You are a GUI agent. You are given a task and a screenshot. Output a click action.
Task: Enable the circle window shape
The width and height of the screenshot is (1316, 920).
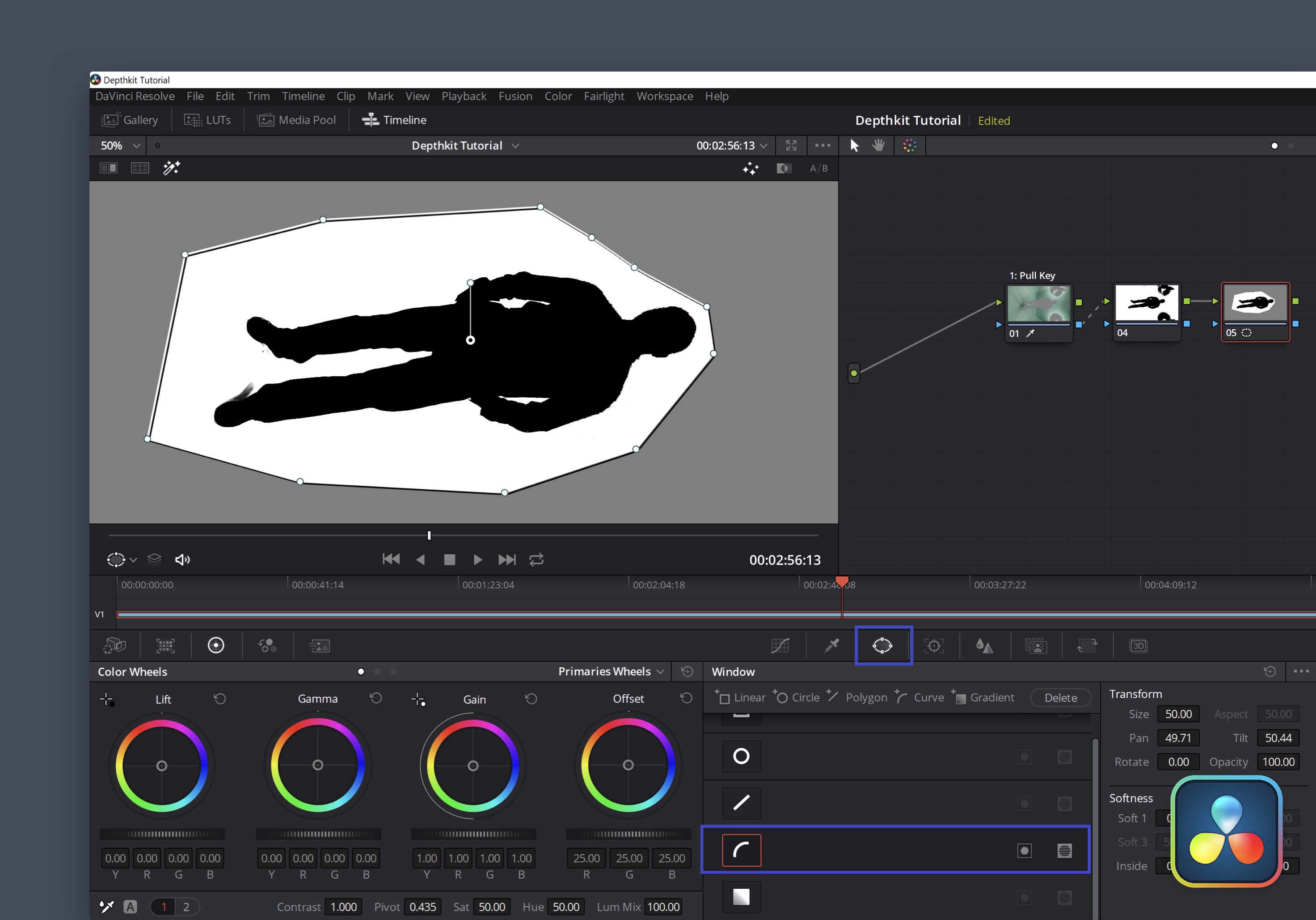tap(741, 756)
